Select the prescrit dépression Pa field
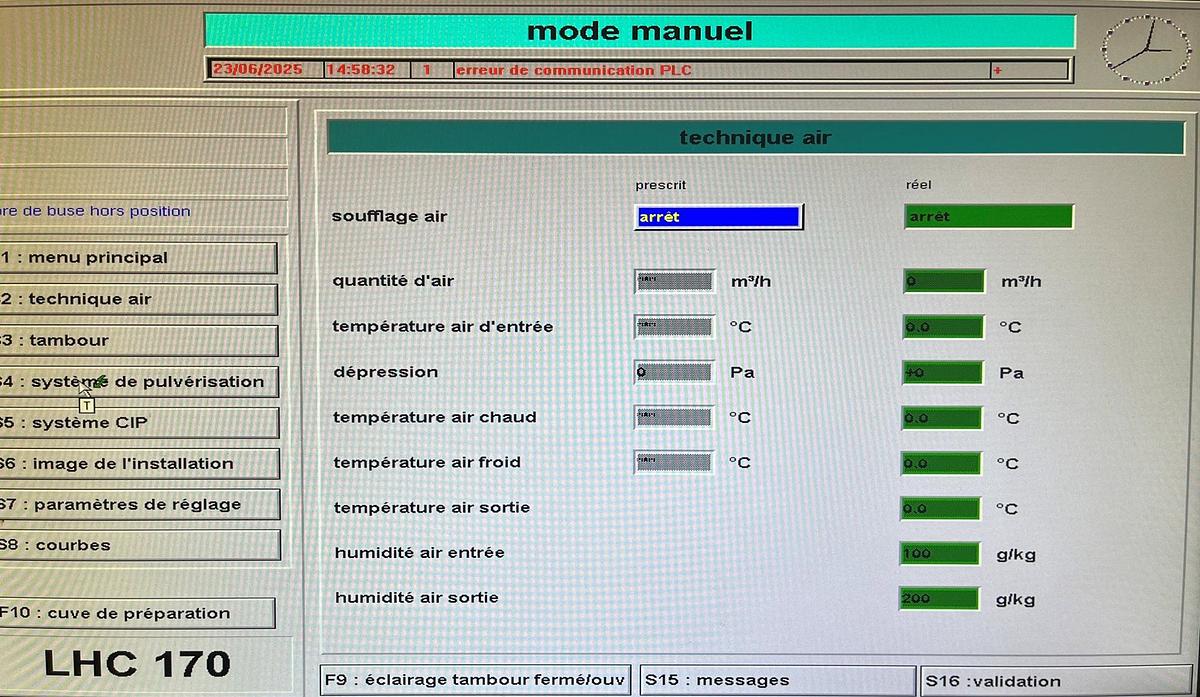1200x697 pixels. pyautogui.click(x=675, y=373)
